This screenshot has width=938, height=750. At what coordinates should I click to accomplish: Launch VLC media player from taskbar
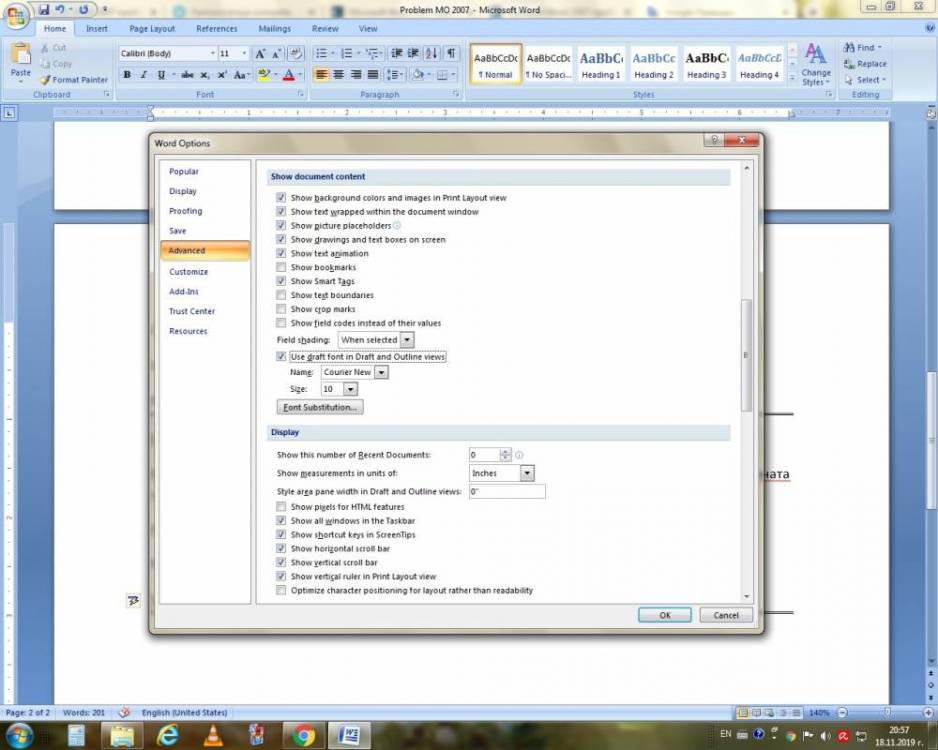212,735
